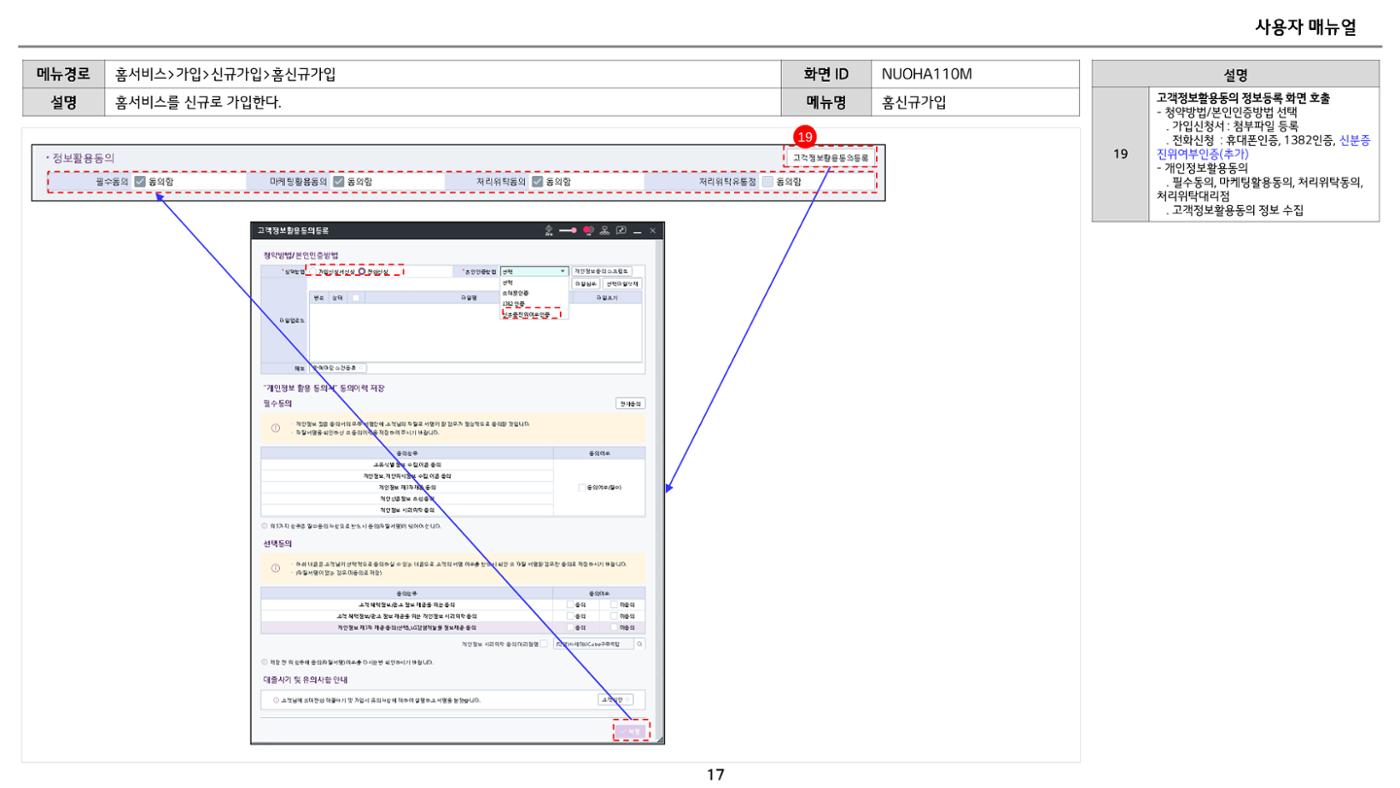Image resolution: width=1400 pixels, height=788 pixels.
Task: Click the 파일명 column header
Action: 468,298
